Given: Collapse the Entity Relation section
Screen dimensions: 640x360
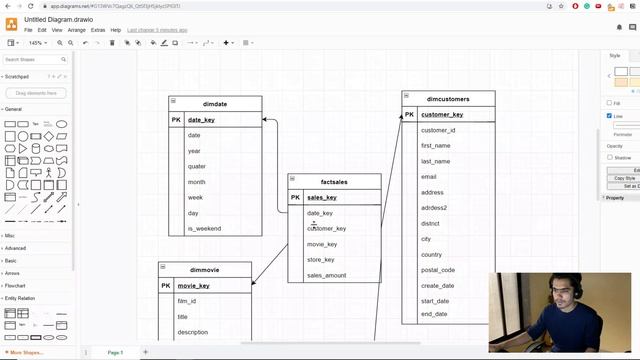Looking at the screenshot, I should (x=19, y=298).
